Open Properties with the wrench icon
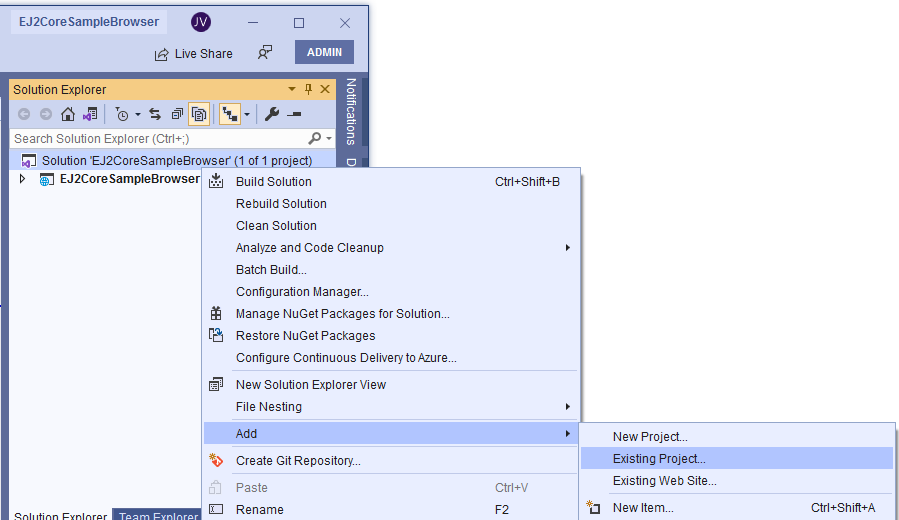Image resolution: width=899 pixels, height=520 pixels. (x=271, y=114)
